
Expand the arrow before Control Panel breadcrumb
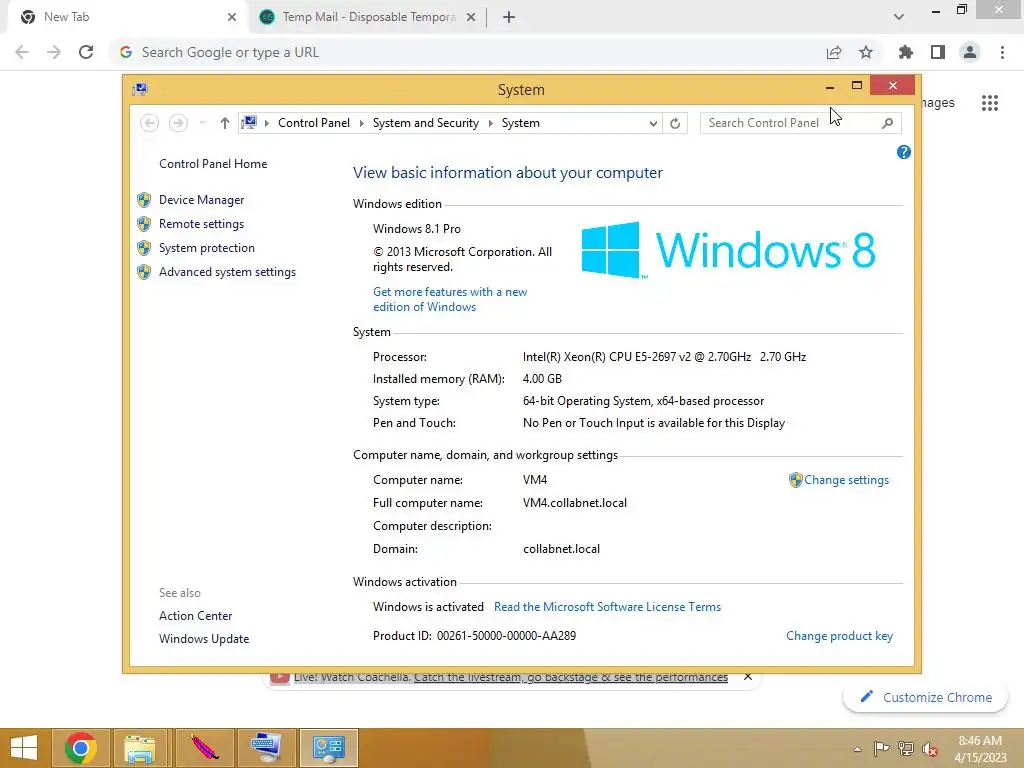[266, 123]
